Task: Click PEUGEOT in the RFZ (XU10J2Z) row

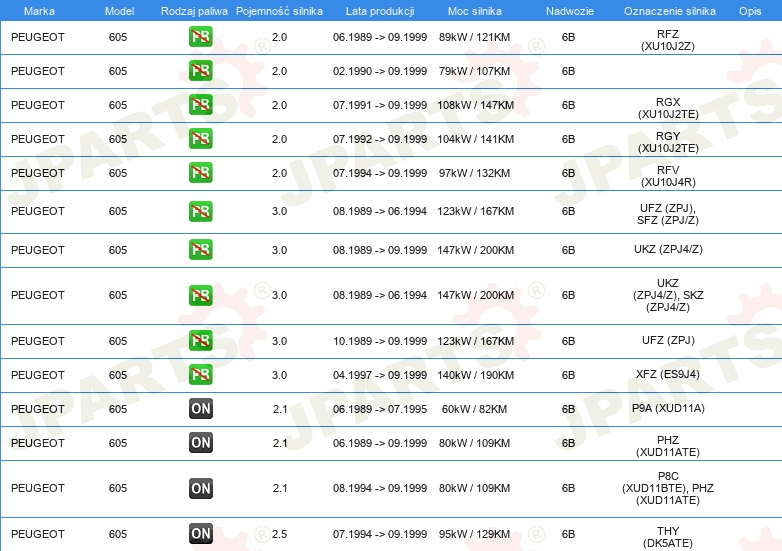Action: coord(38,37)
